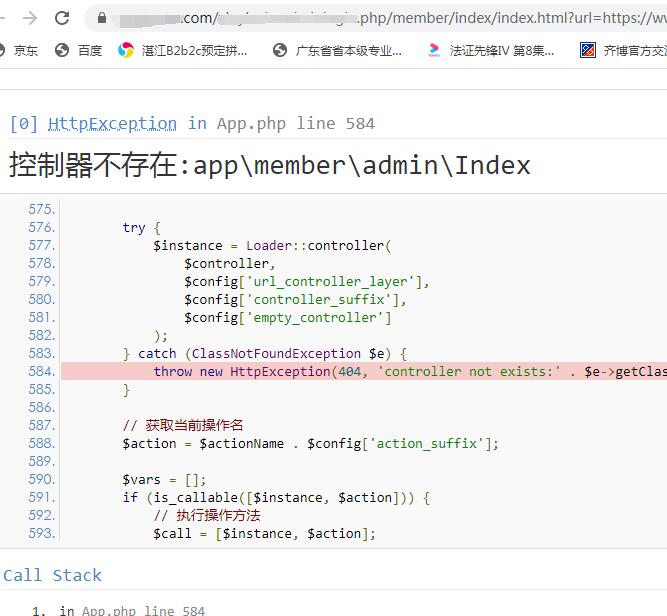Open the 百度 bookmark
Viewport: 667px width, 616px height.
(79, 50)
